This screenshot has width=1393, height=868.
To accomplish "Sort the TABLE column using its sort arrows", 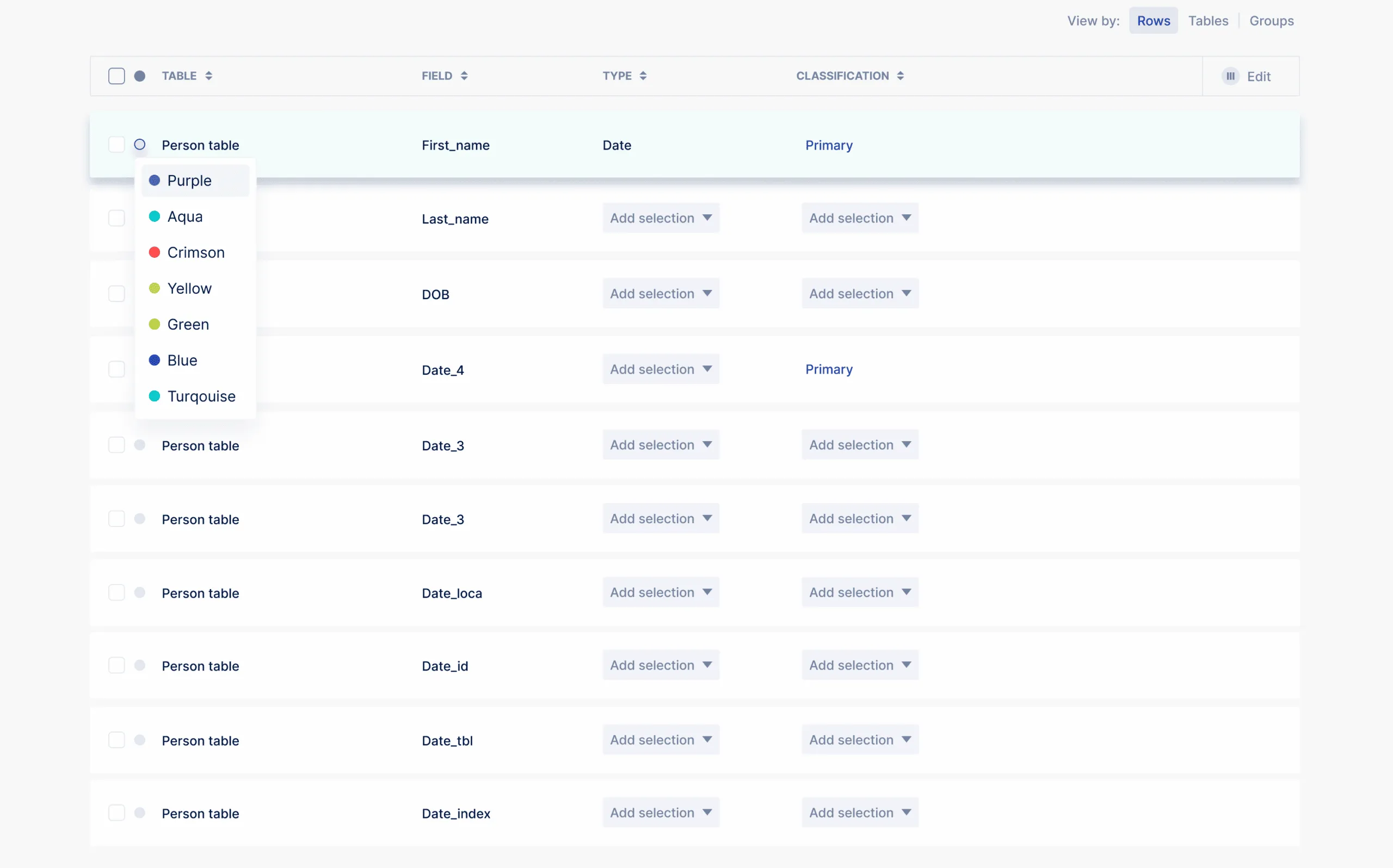I will pos(209,75).
